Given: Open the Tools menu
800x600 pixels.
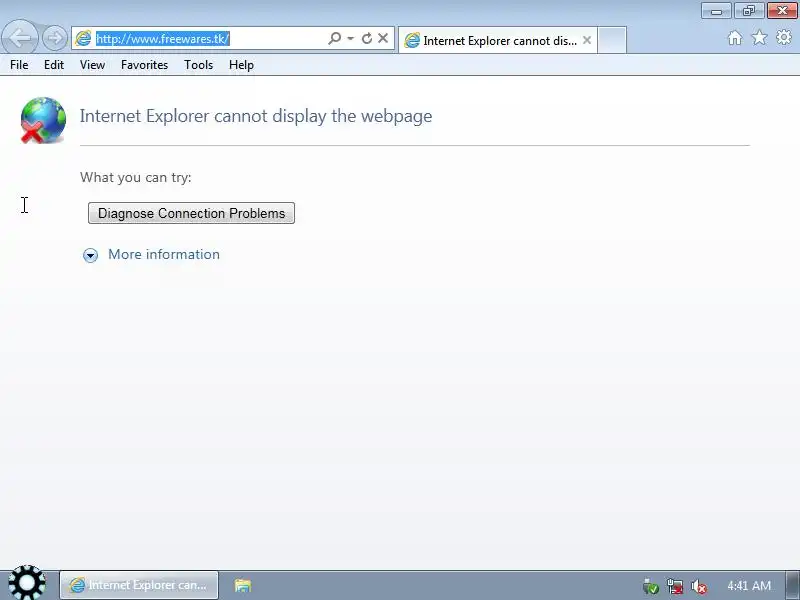Looking at the screenshot, I should [x=198, y=65].
